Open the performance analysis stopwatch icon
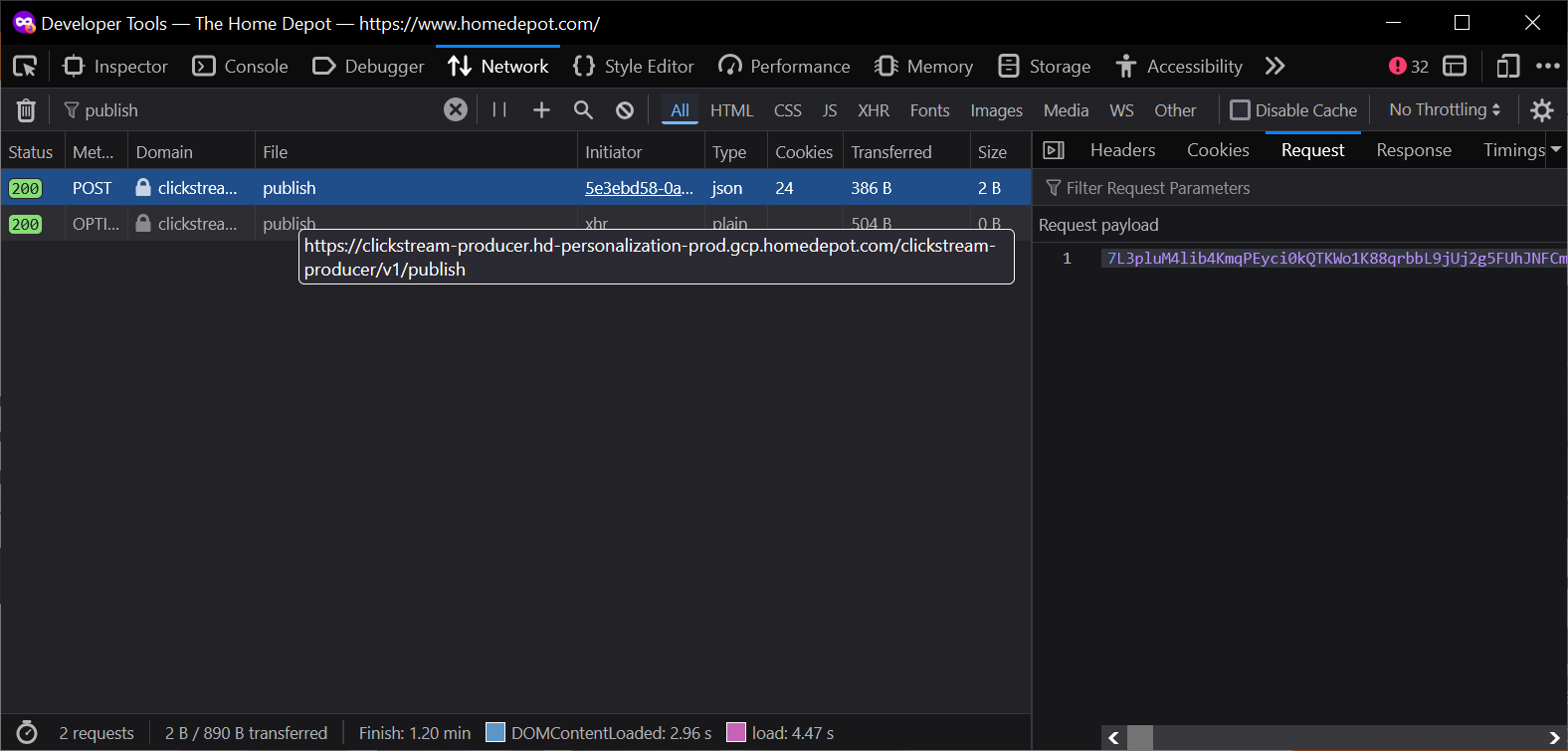The image size is (1568, 751). coord(27,733)
